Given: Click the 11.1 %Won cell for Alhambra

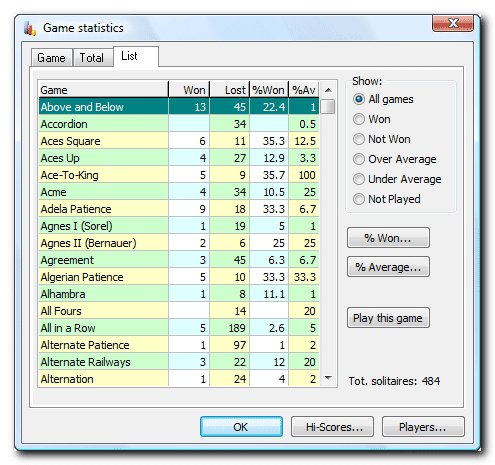Looking at the screenshot, I should point(269,294).
